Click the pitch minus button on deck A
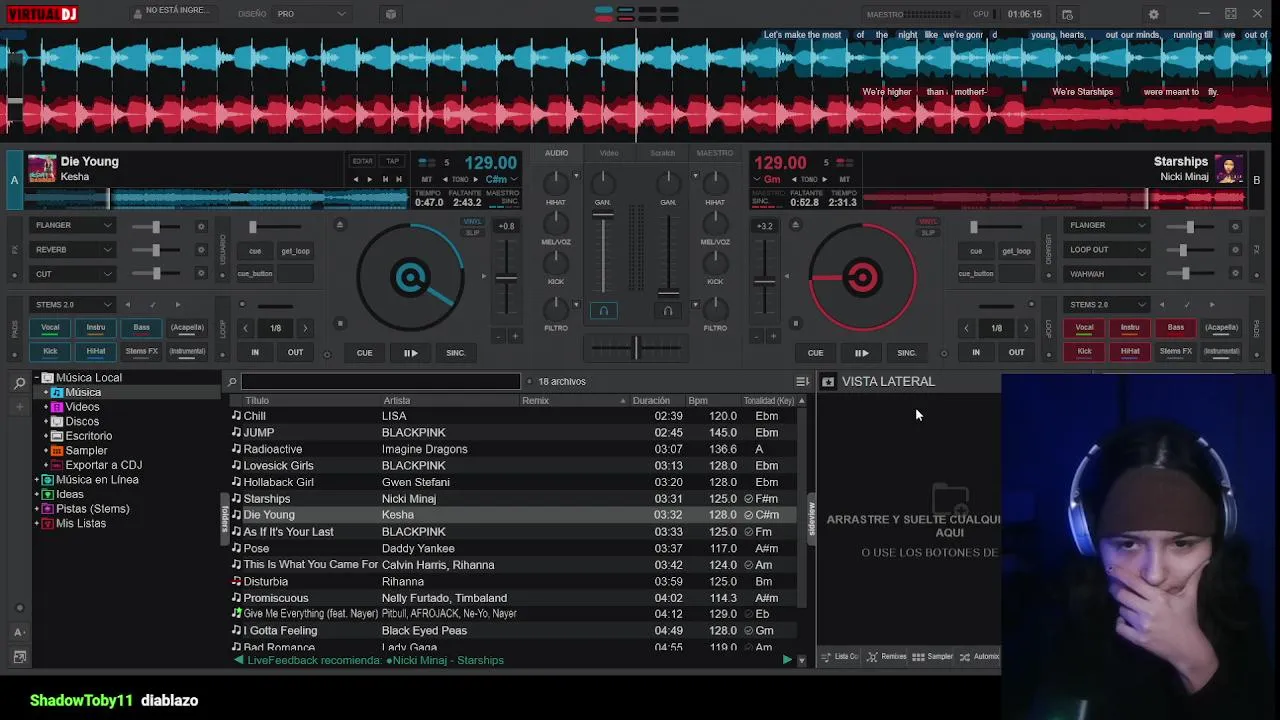This screenshot has height=720, width=1280. [x=499, y=336]
